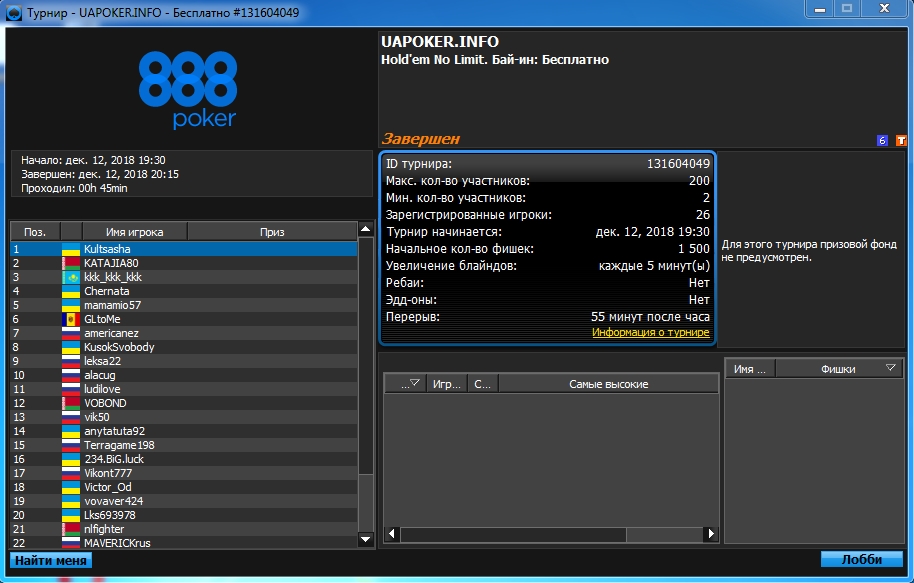Minimize the tournament window
The image size is (914, 583).
[820, 9]
